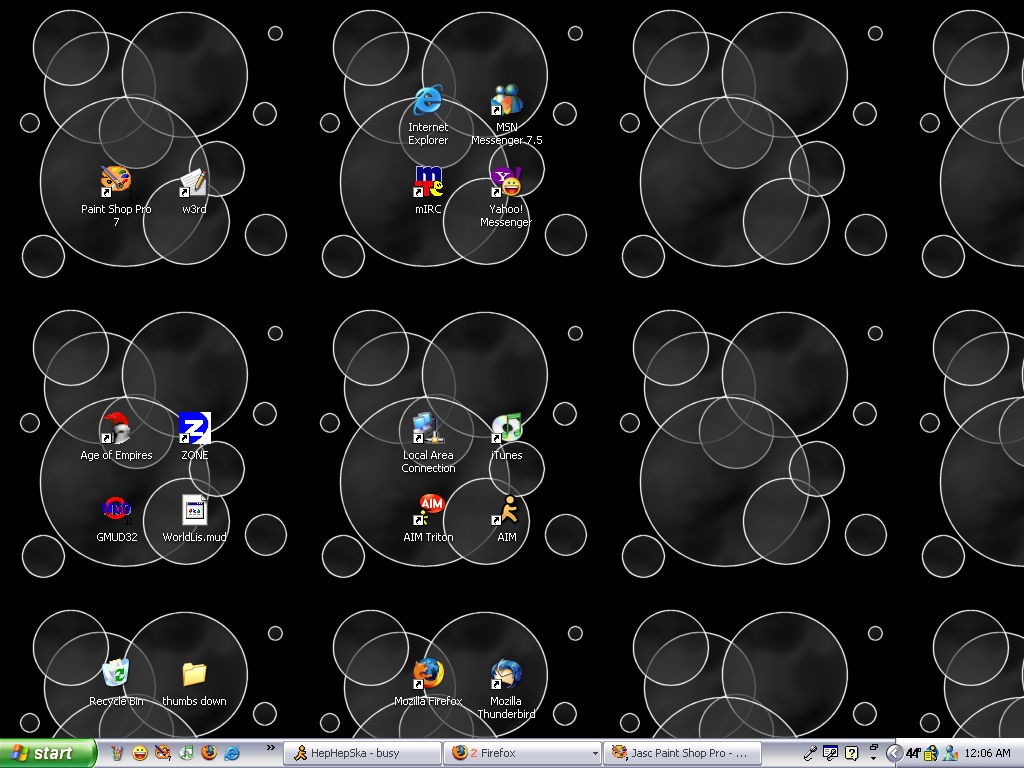Launch Yahoo Messenger smiley in Quick Launch
Viewport: 1024px width, 768px height.
(x=140, y=753)
